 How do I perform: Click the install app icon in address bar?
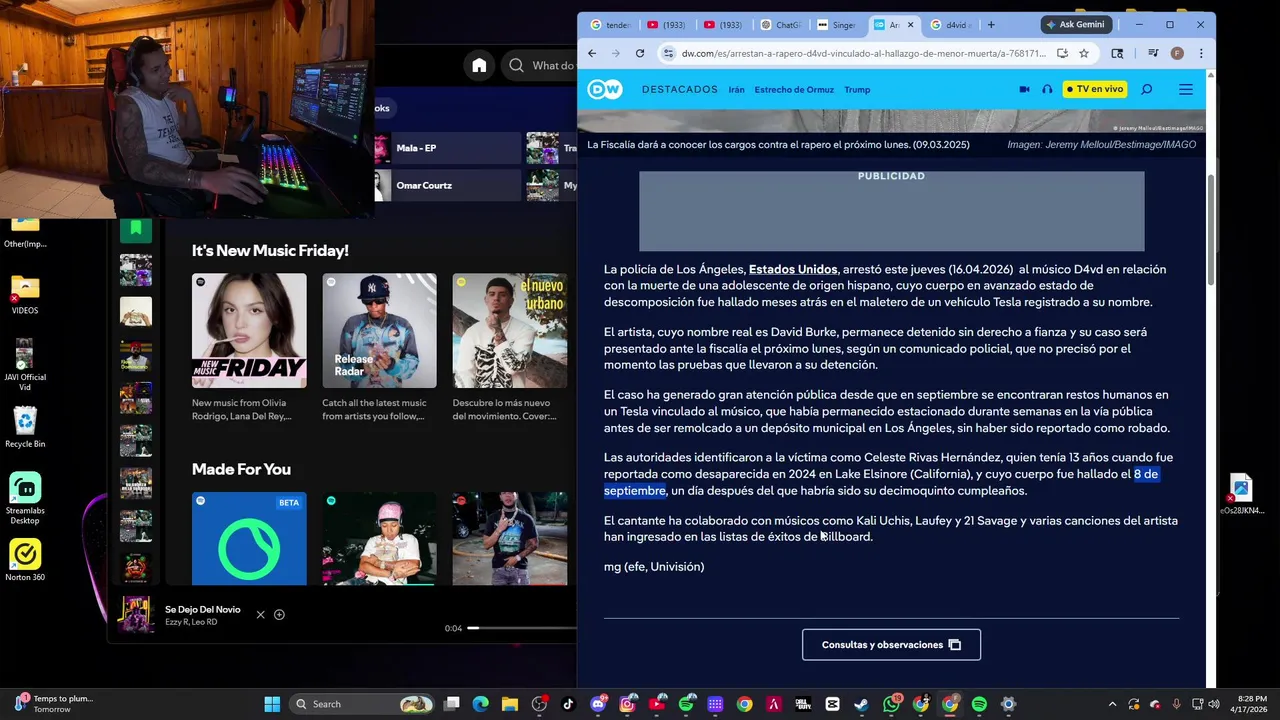1062,53
